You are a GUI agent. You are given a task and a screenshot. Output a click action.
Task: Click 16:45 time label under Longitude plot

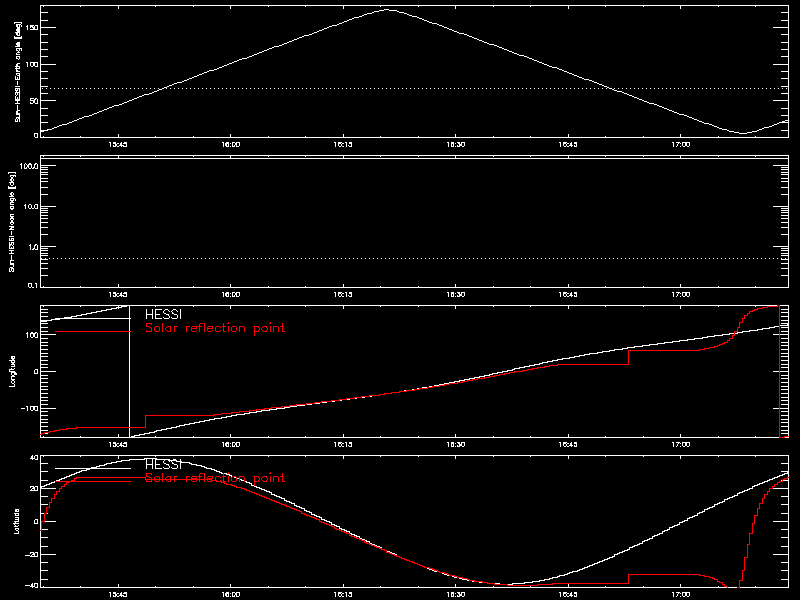pyautogui.click(x=568, y=445)
